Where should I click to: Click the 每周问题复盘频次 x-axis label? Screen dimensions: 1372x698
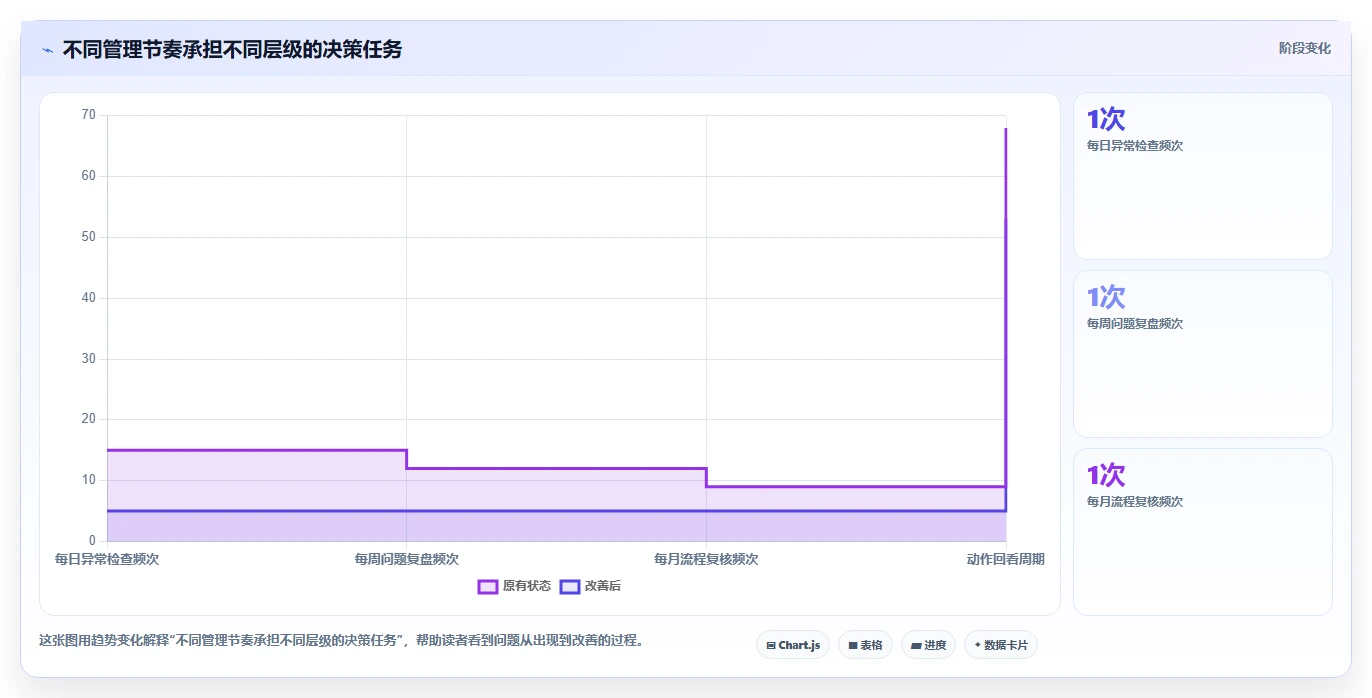(406, 559)
